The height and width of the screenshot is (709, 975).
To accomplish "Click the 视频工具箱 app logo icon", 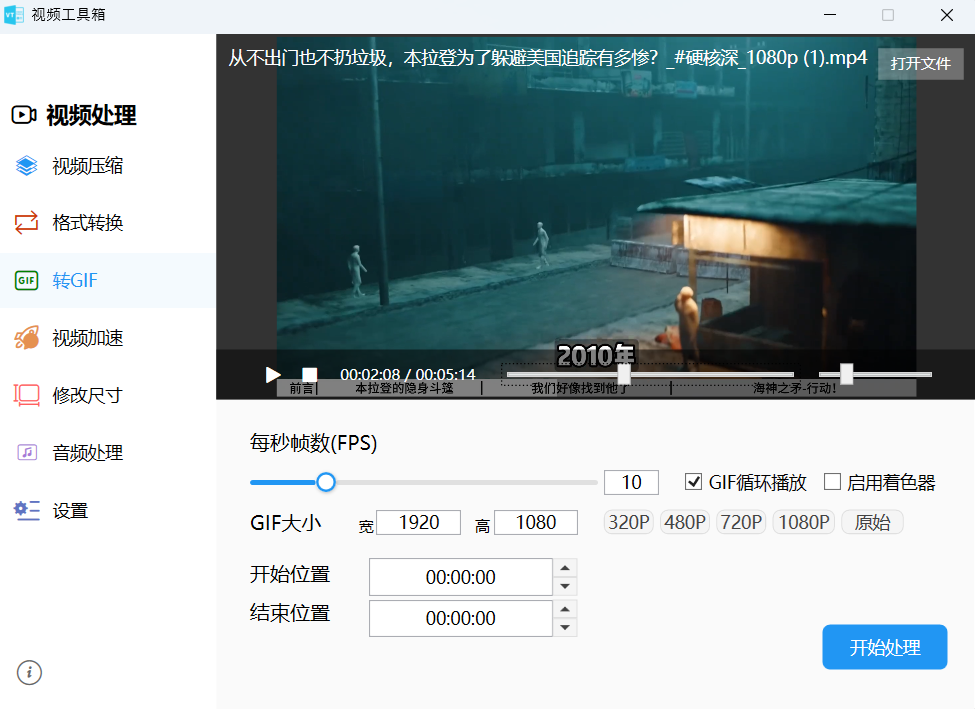I will (x=14, y=14).
